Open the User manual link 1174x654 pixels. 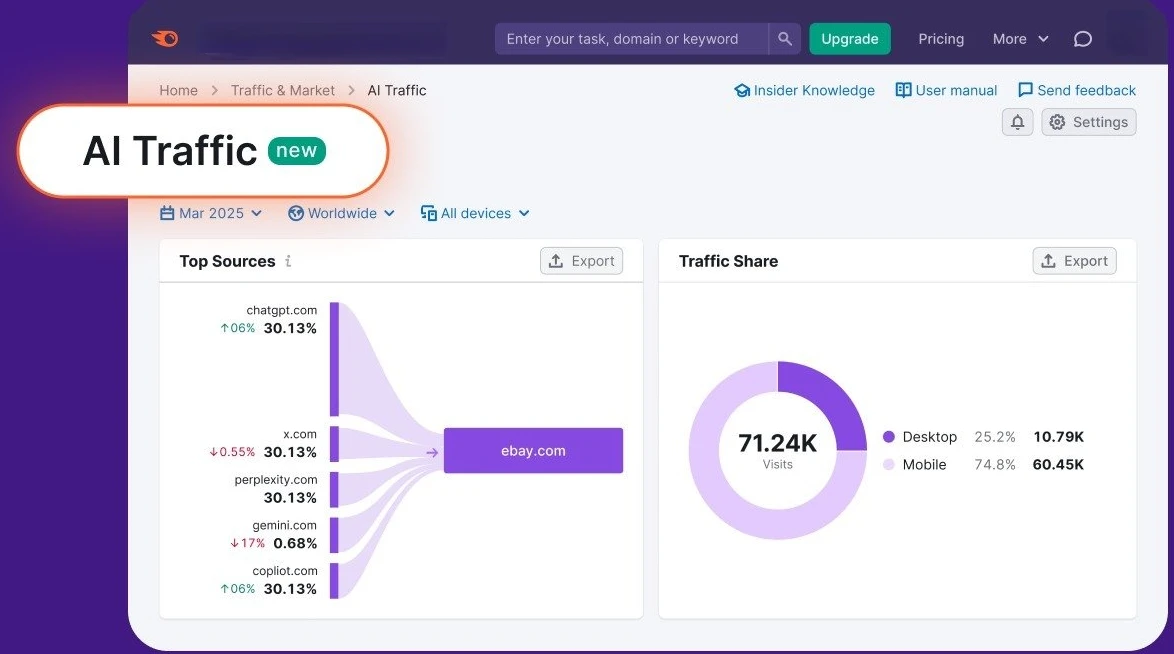pyautogui.click(x=946, y=90)
